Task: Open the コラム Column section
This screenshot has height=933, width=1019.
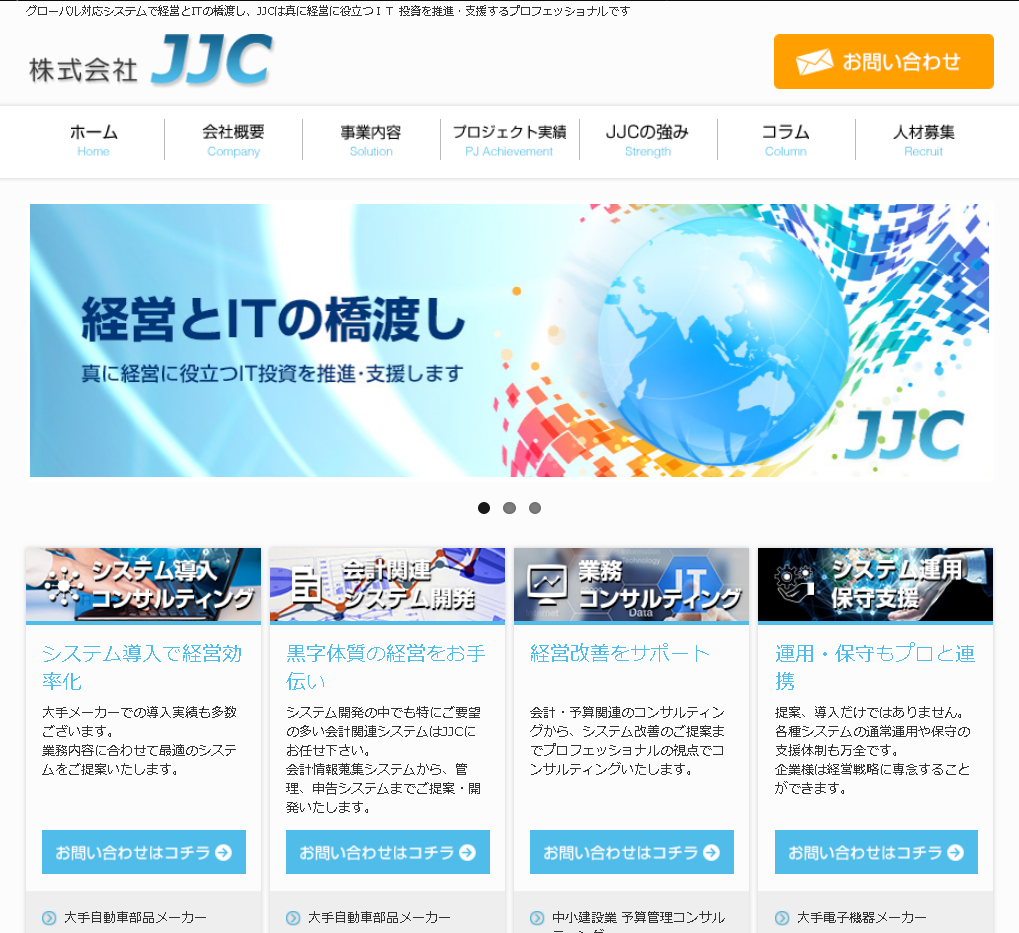Action: point(785,140)
